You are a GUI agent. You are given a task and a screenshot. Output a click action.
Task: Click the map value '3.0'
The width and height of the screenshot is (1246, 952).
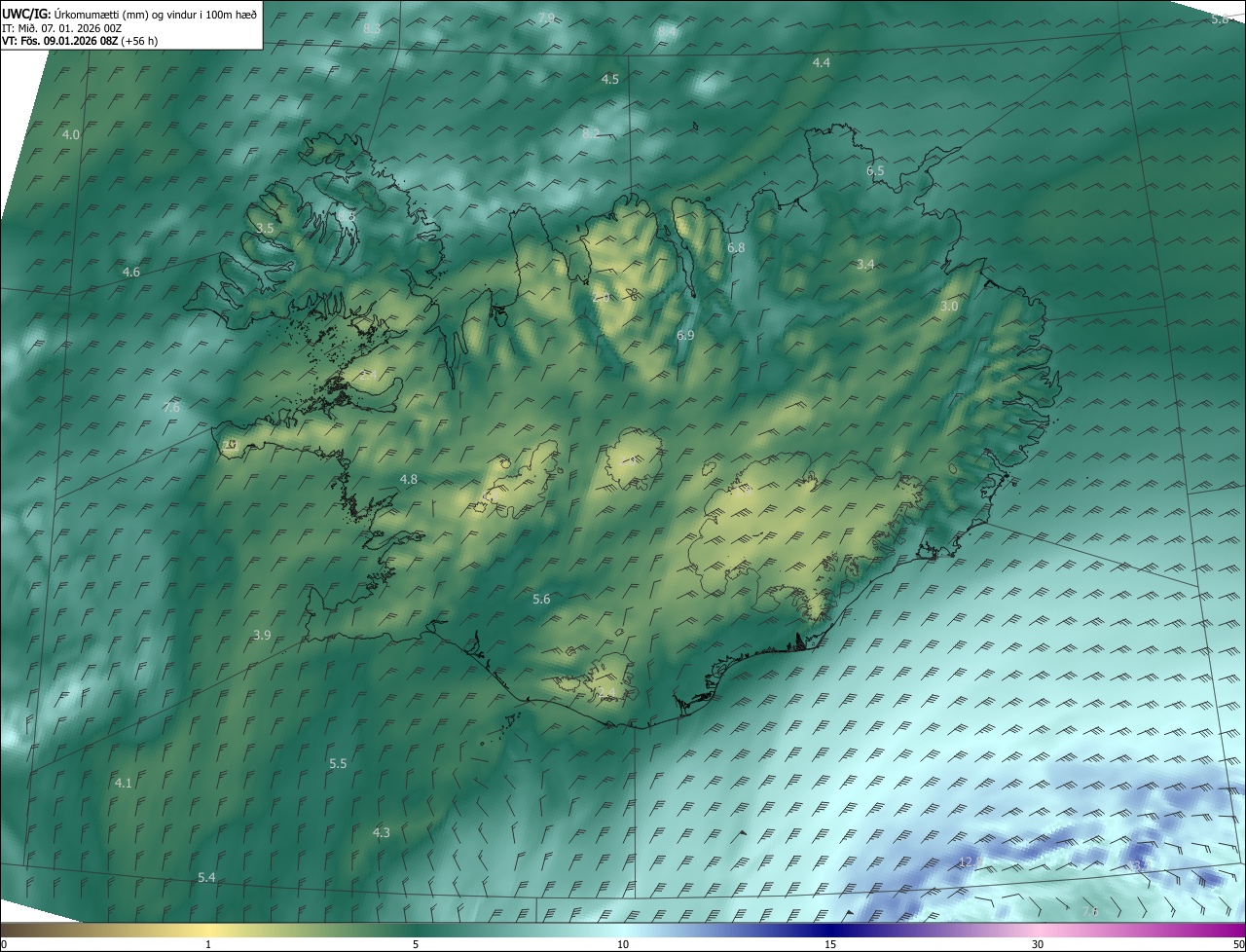(x=949, y=306)
